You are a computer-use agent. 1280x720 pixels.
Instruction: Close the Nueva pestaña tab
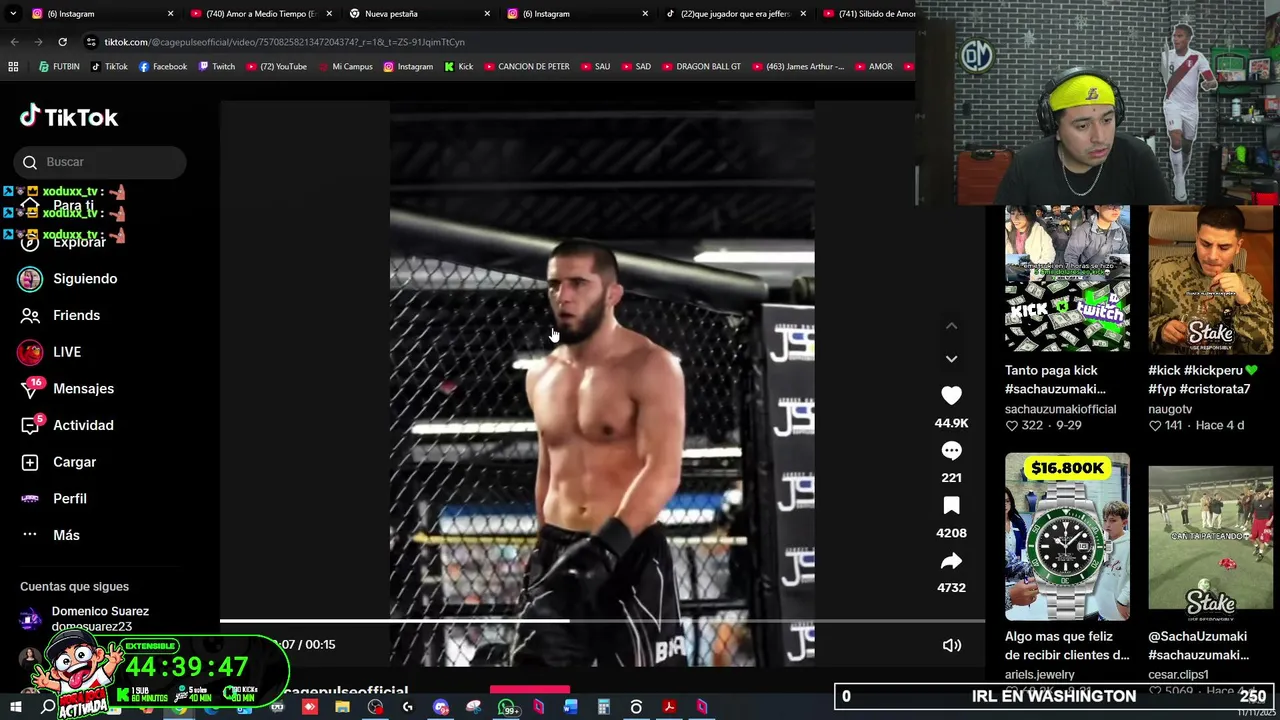[x=487, y=14]
